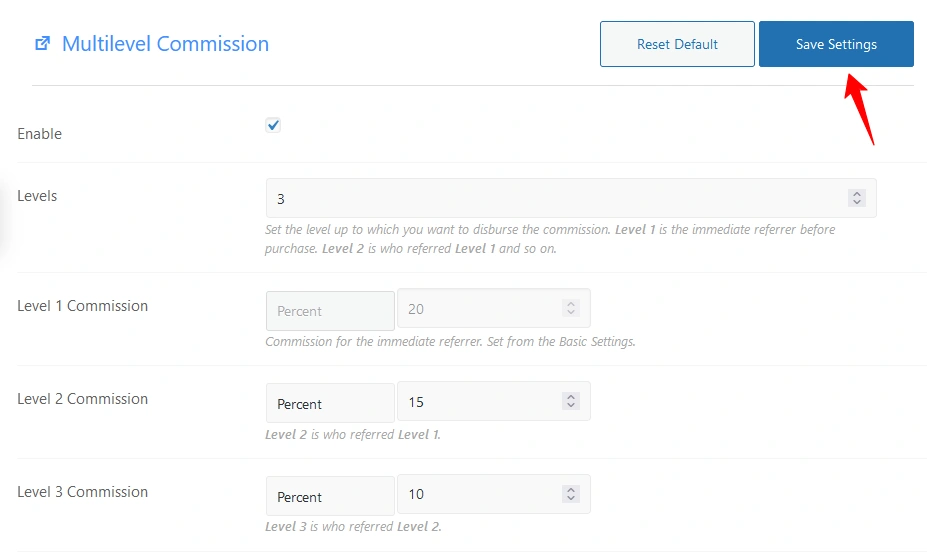Increase Levels value with up arrow

(857, 193)
